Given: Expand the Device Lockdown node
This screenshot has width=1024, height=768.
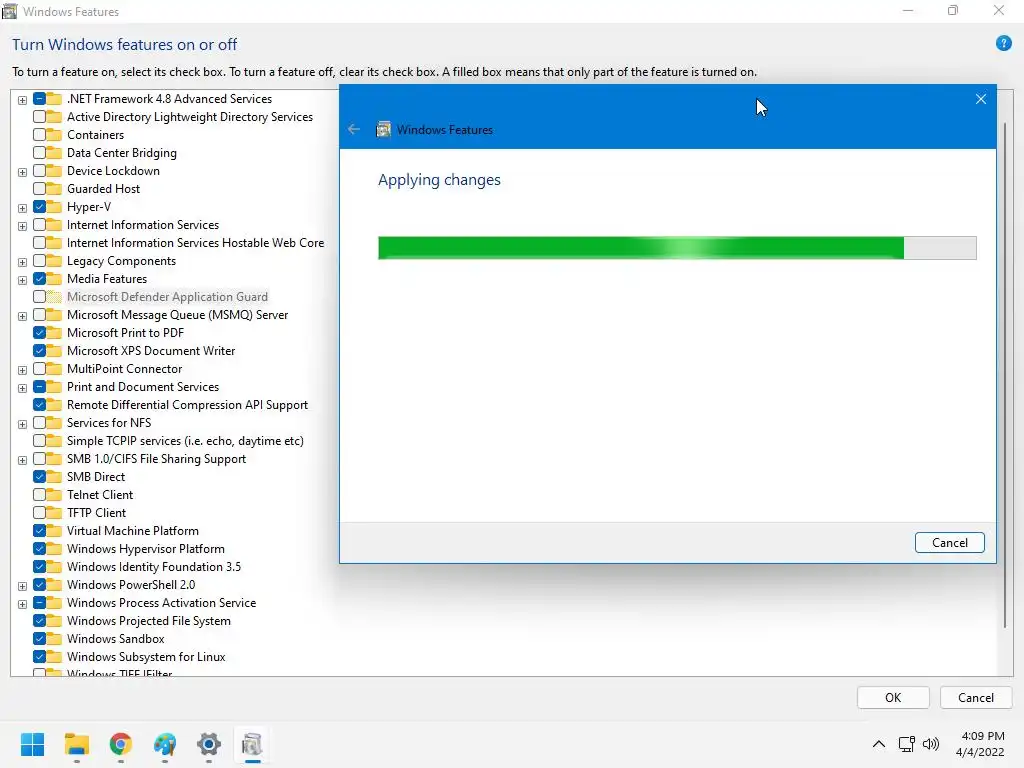Looking at the screenshot, I should [x=22, y=172].
